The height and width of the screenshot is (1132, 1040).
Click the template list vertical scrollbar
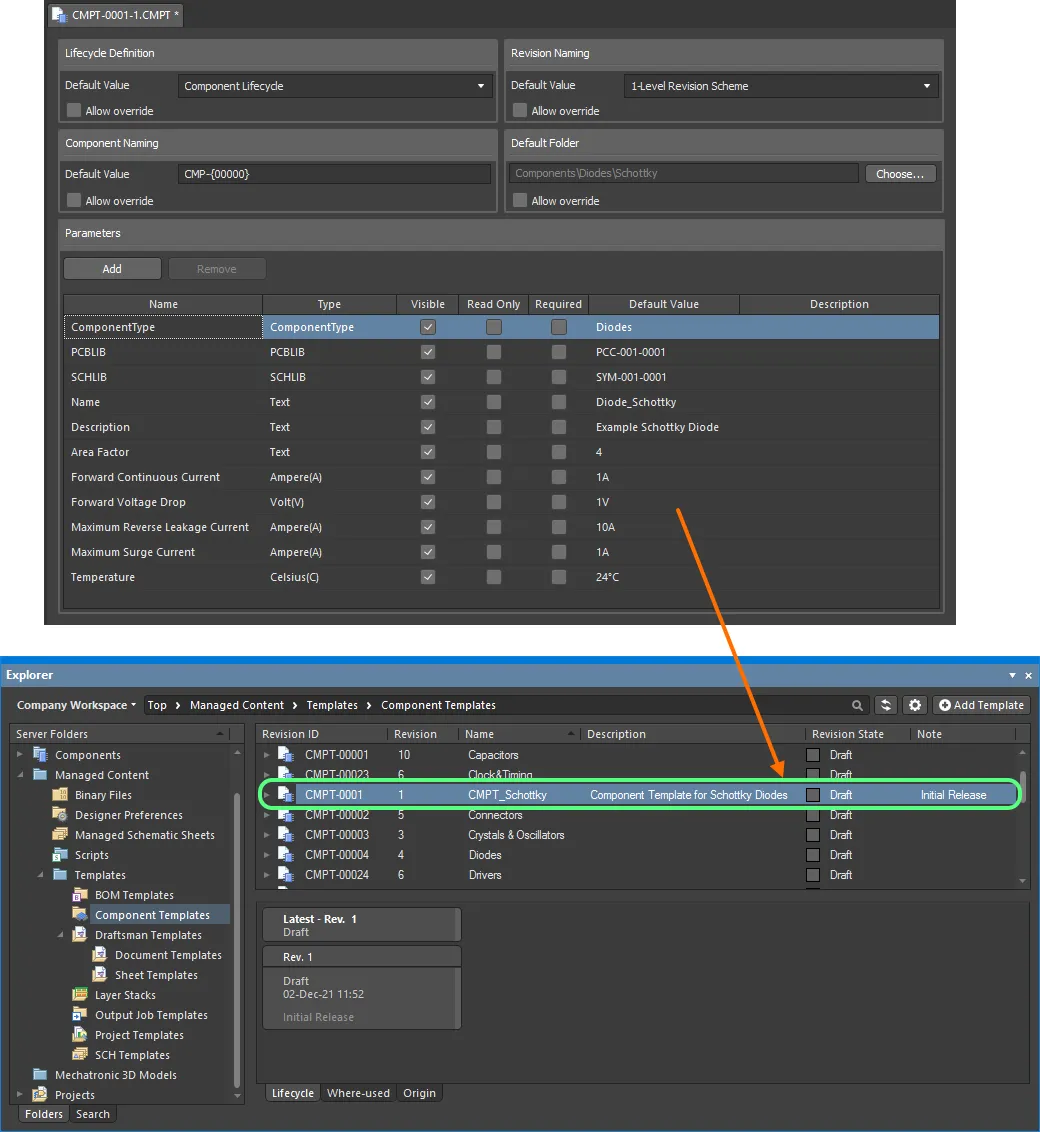pos(1022,790)
